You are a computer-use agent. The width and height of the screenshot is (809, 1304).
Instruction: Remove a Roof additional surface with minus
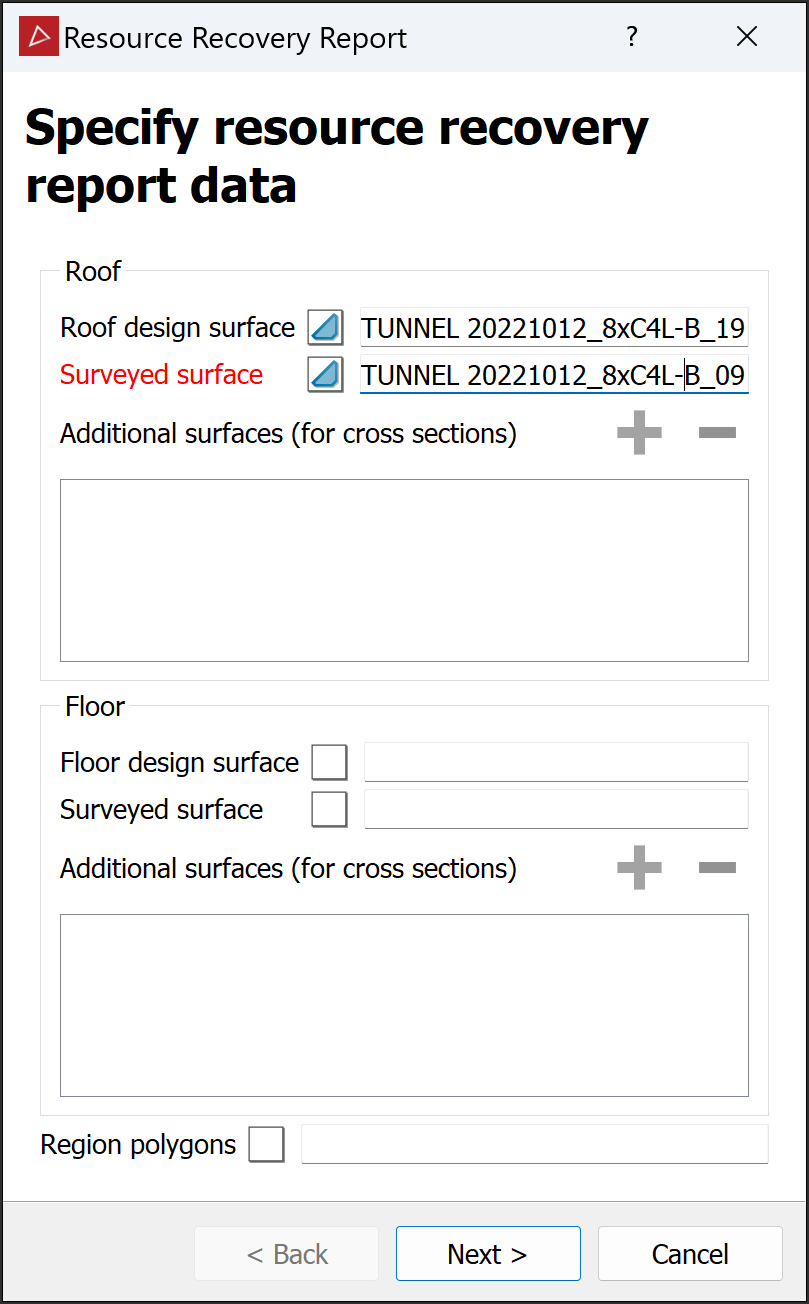click(x=717, y=433)
